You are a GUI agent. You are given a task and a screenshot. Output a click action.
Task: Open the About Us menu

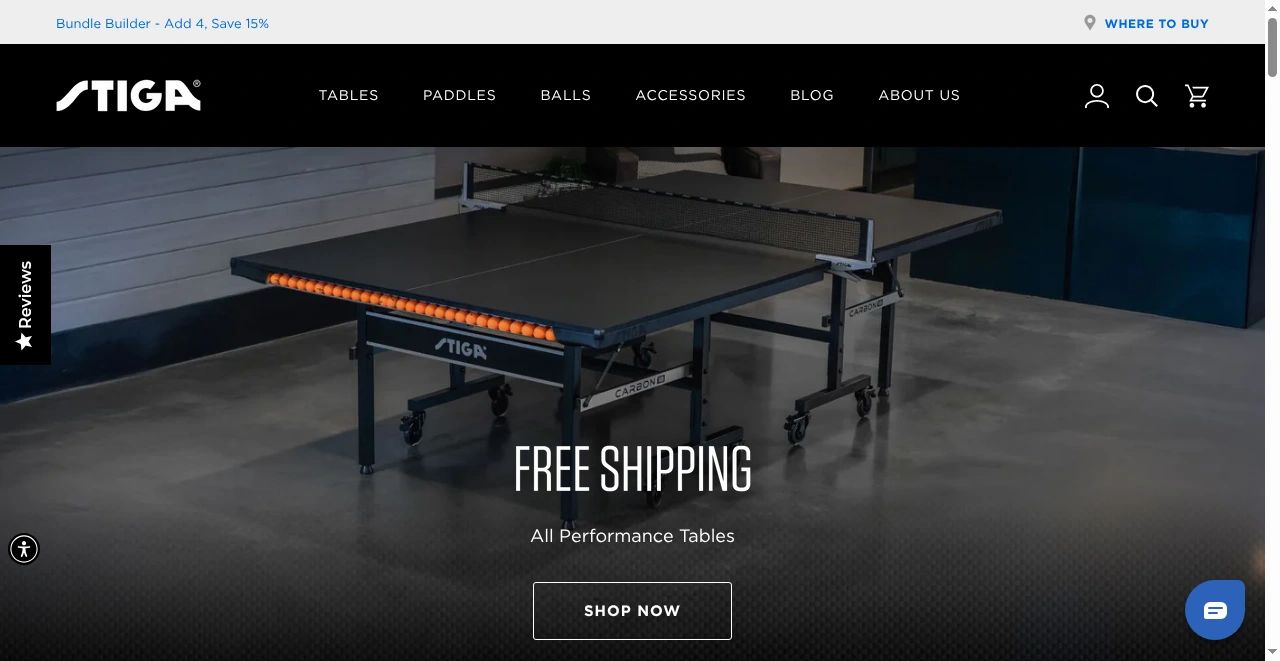coord(919,95)
